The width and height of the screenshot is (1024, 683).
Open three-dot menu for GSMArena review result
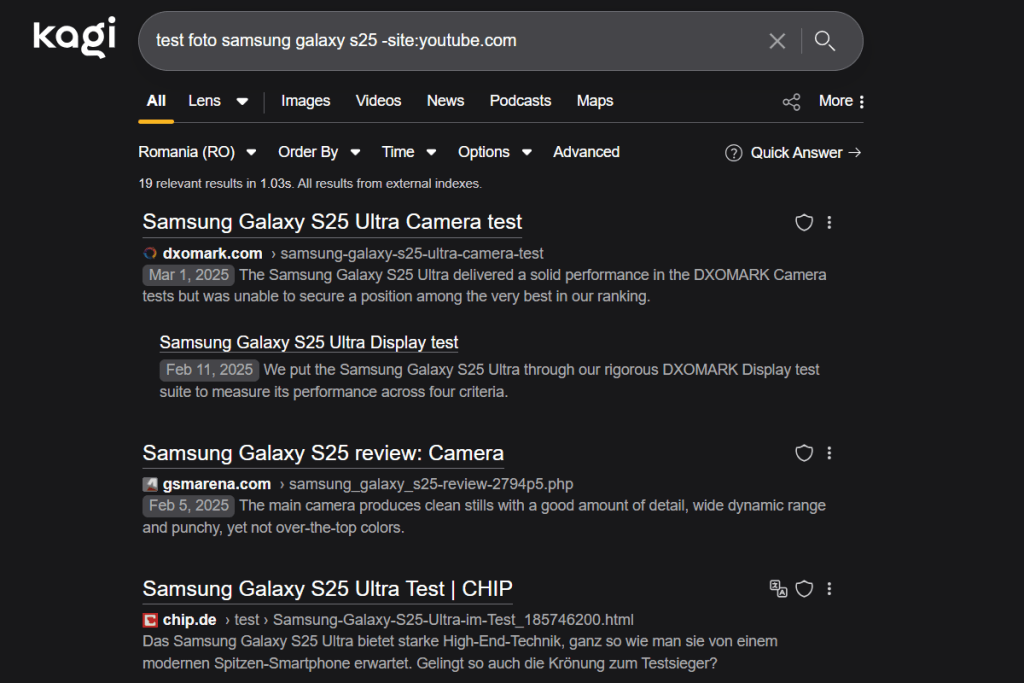point(829,453)
